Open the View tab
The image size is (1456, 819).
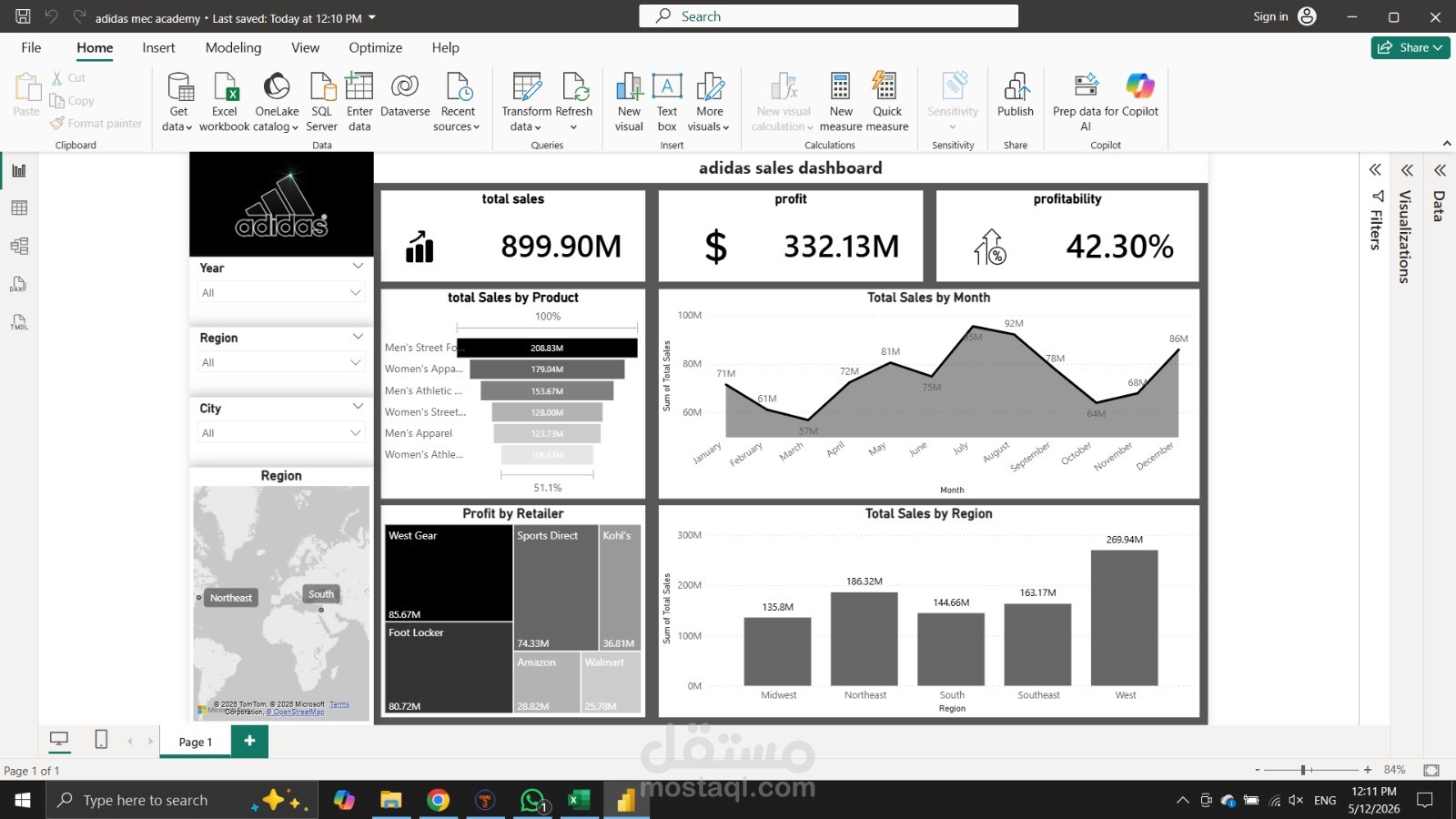click(x=305, y=47)
